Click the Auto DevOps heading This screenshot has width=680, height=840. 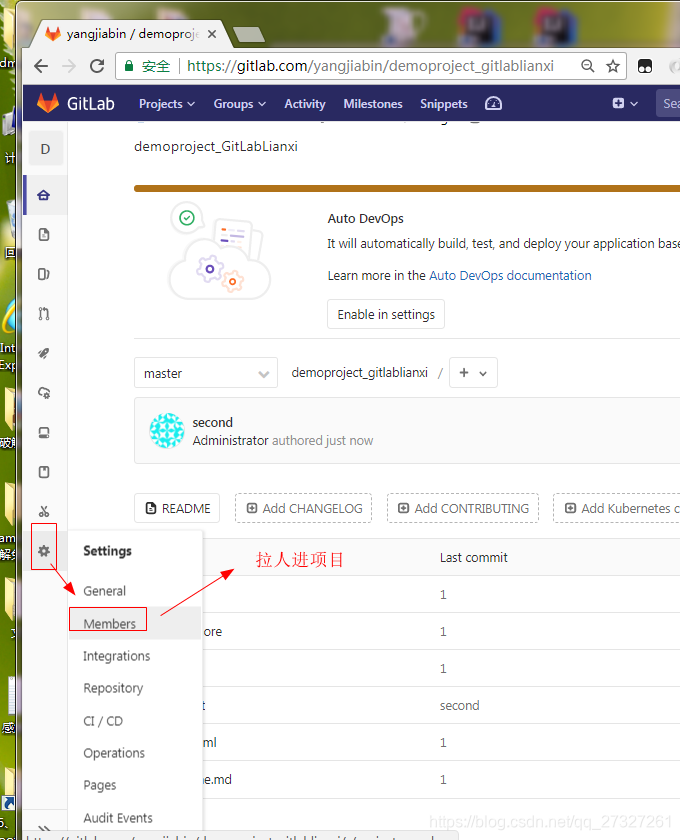coord(365,219)
